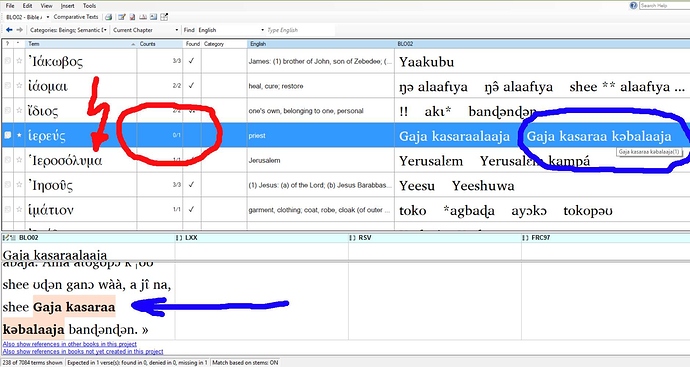This screenshot has height=367, width=690.
Task: Toggle the star on the ἰάομαι row
Action: [x=19, y=86]
